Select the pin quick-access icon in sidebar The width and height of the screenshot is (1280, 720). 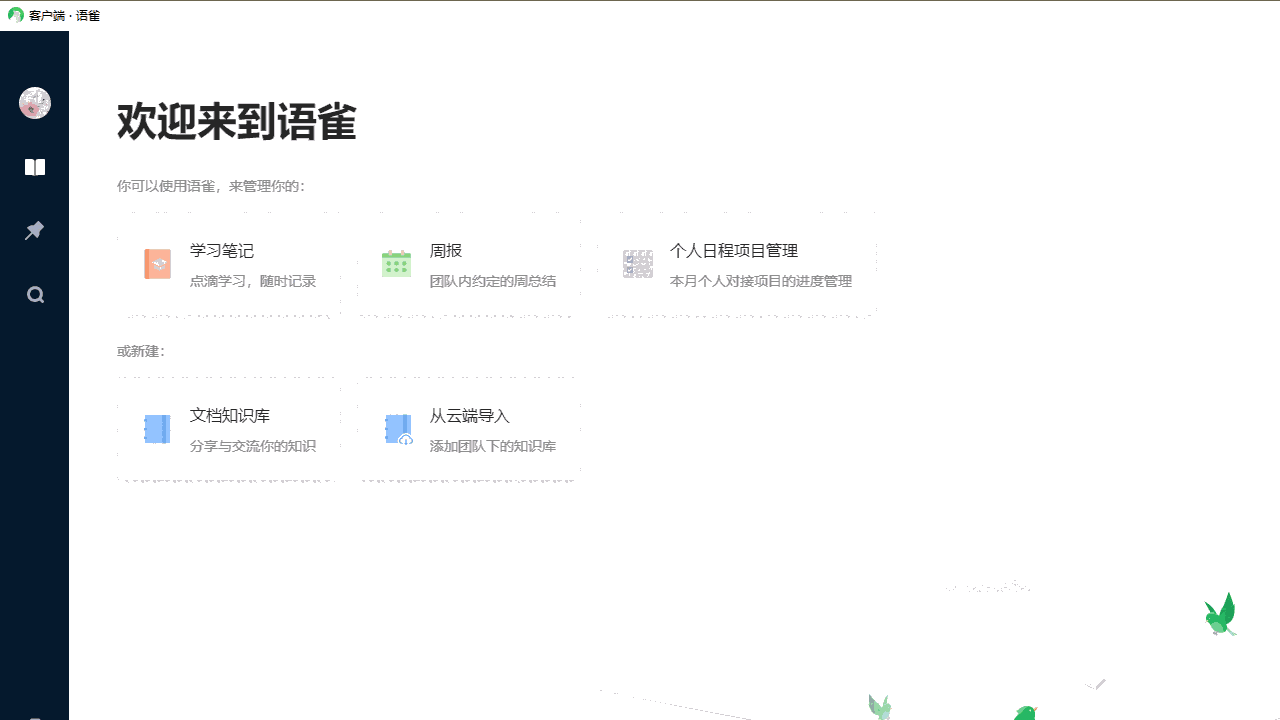(34, 230)
